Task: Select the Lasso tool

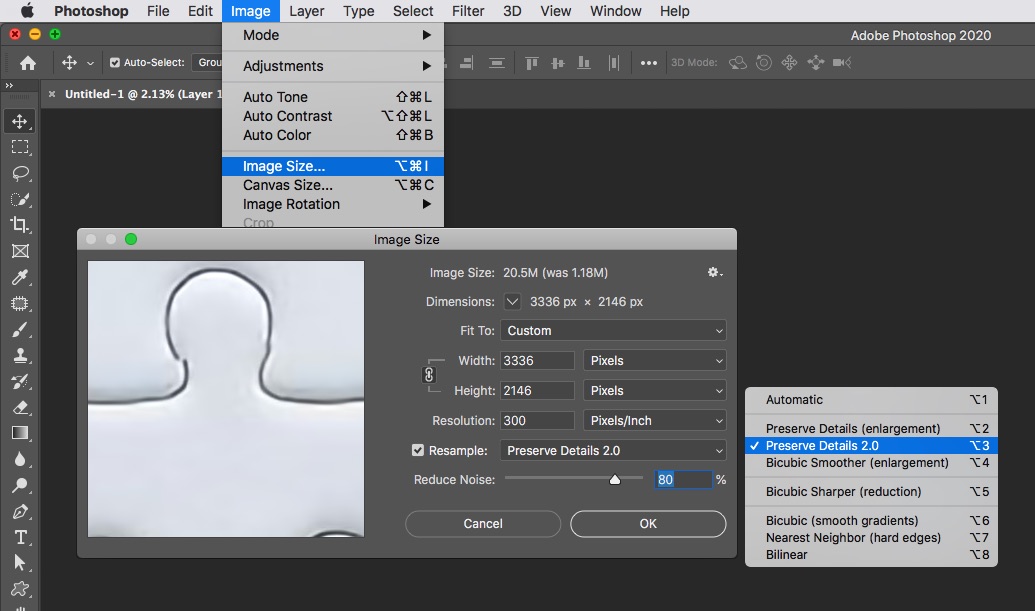Action: click(20, 173)
